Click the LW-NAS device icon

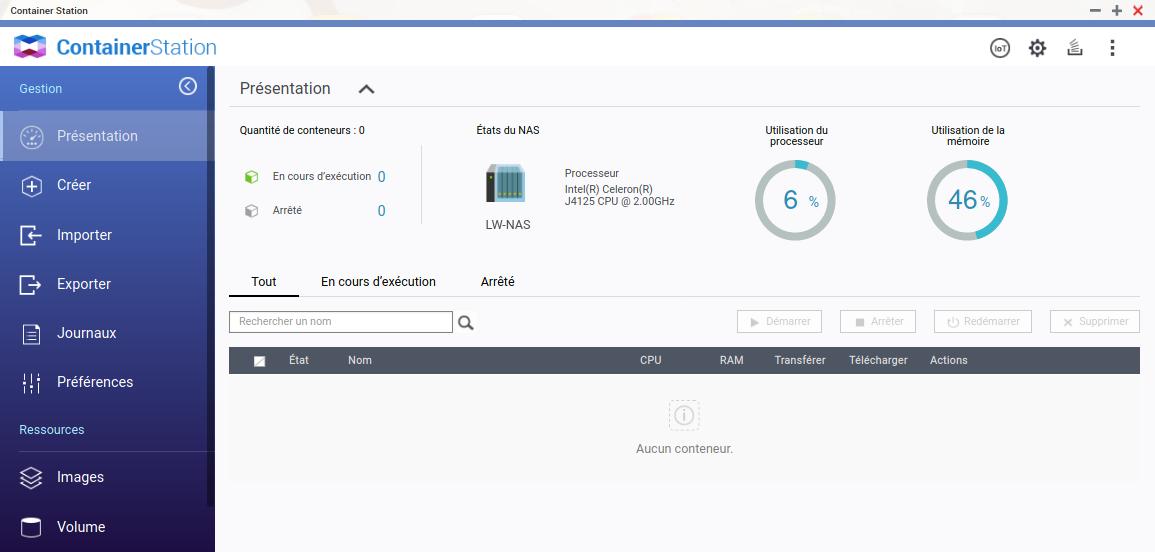coord(506,184)
